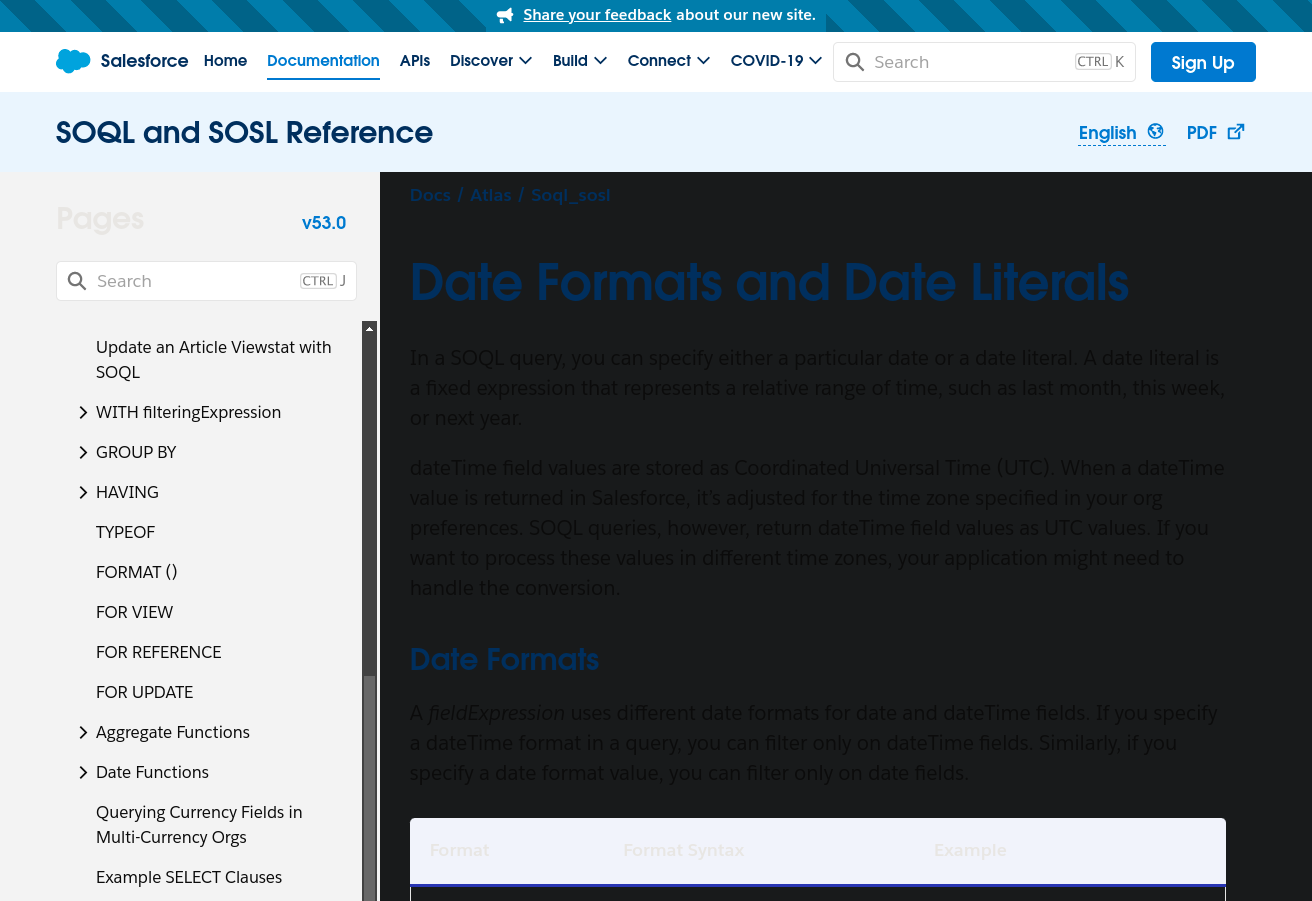Viewport: 1312px width, 901px height.
Task: Click the Share your feedback link
Action: coord(597,15)
